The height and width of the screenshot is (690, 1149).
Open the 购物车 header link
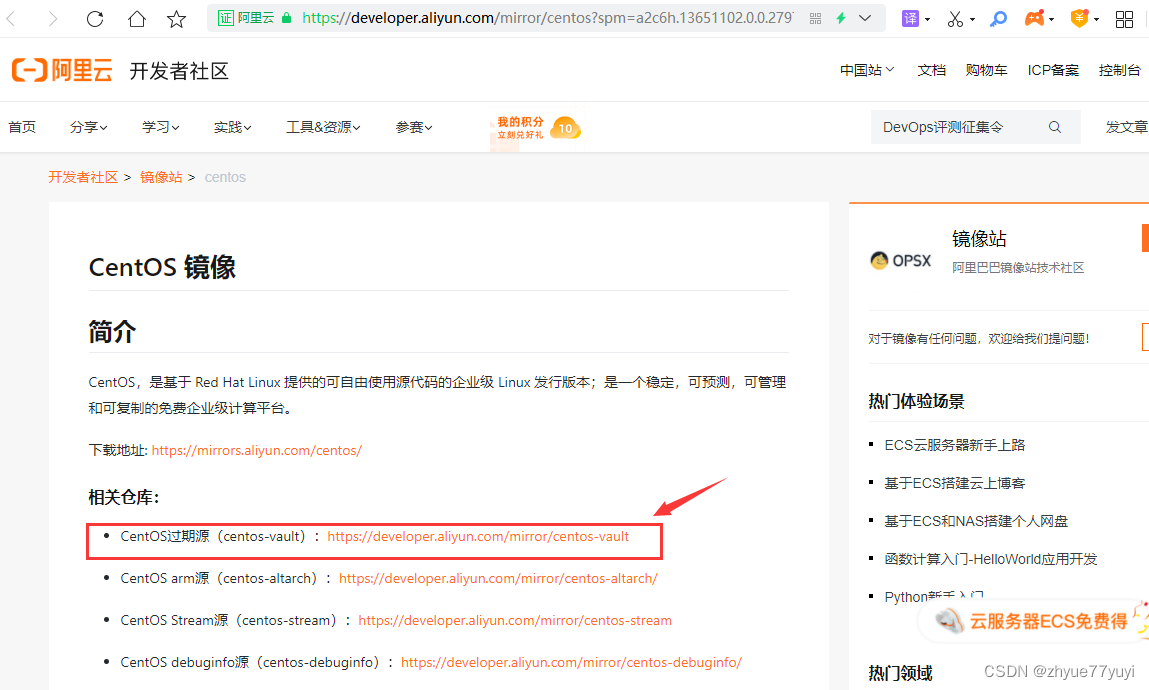point(986,70)
